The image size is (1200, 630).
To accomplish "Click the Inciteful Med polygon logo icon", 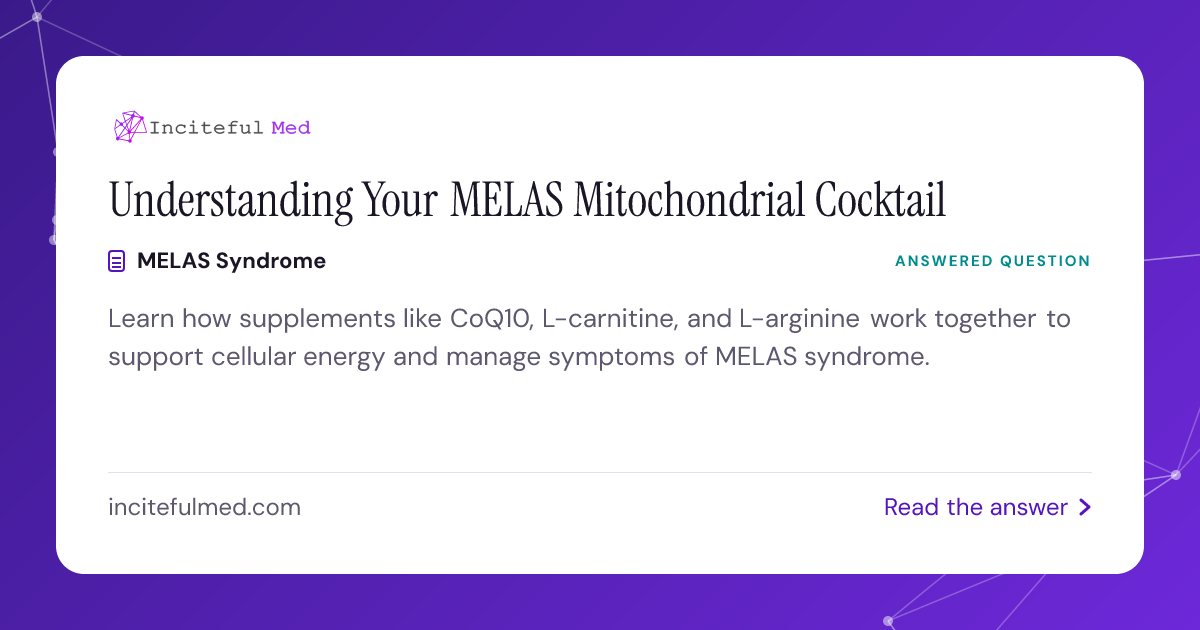I will 130,127.
